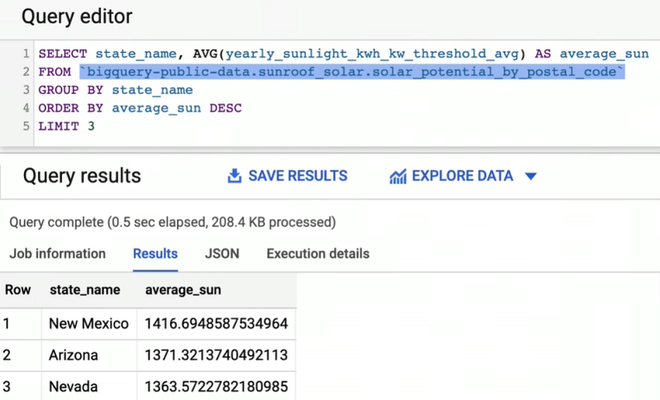
Task: Select the Nevada result cell
Action: (x=74, y=386)
